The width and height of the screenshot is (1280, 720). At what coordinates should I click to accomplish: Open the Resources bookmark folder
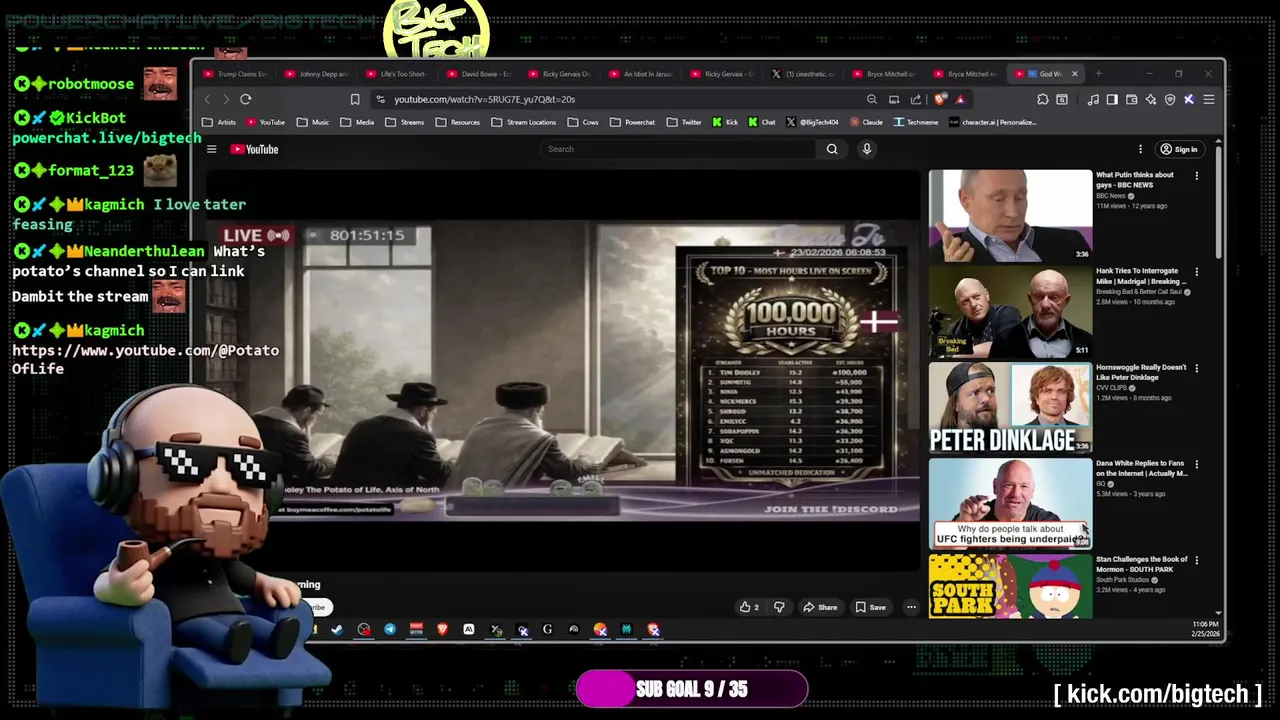coord(458,122)
